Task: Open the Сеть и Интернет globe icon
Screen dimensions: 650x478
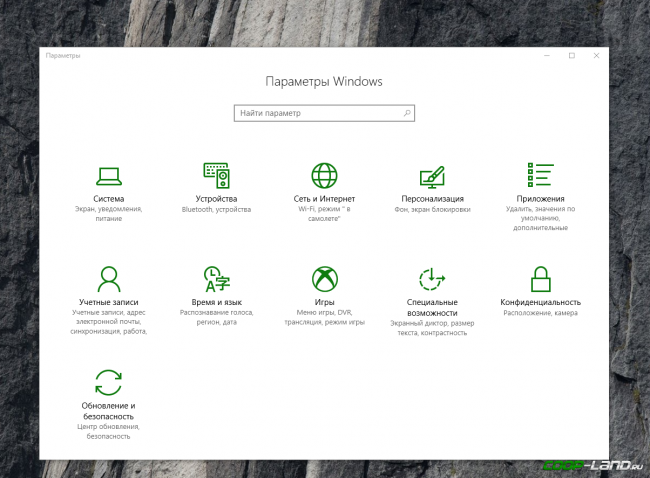Action: coord(324,175)
